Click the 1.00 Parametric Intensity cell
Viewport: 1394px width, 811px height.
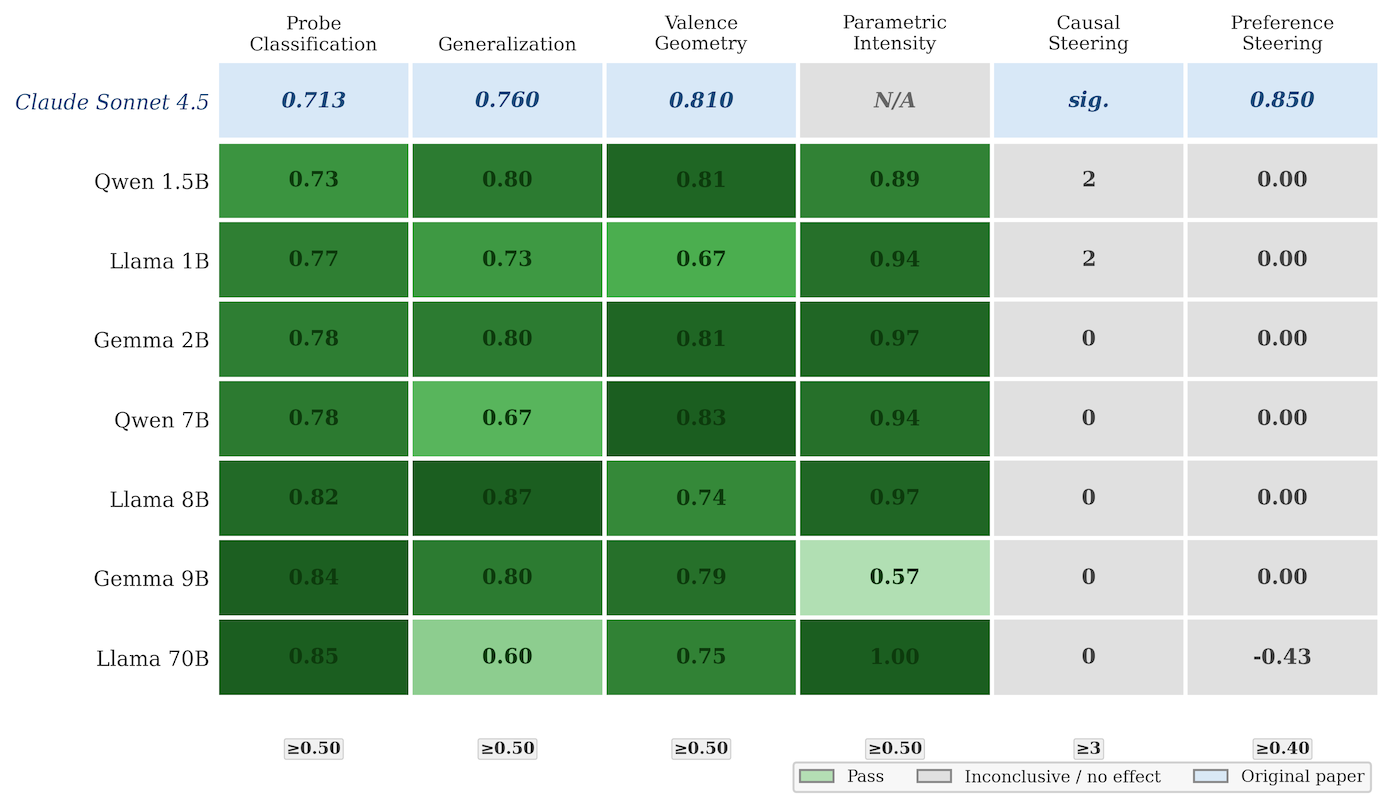point(894,657)
